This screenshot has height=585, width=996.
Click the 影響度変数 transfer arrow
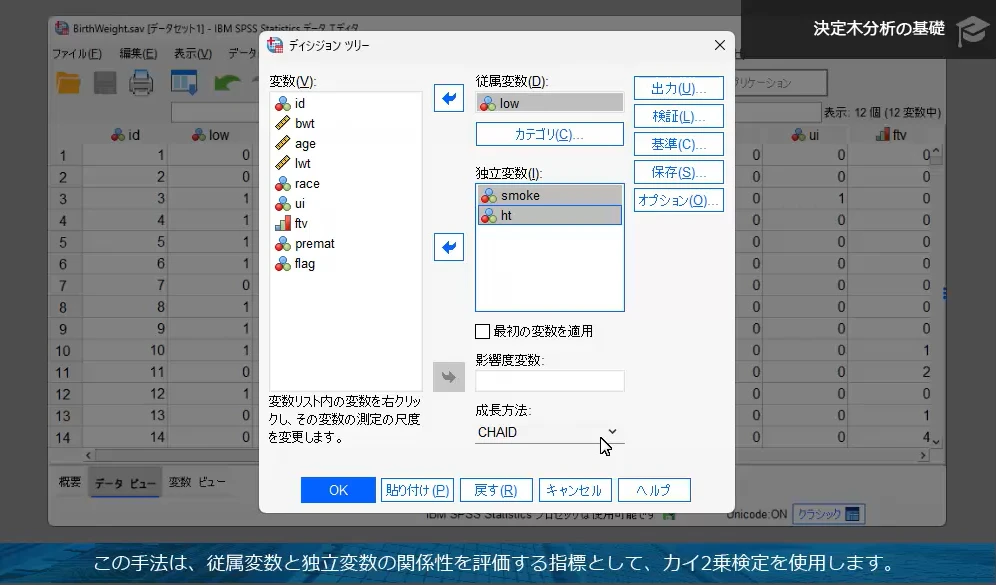[x=448, y=377]
